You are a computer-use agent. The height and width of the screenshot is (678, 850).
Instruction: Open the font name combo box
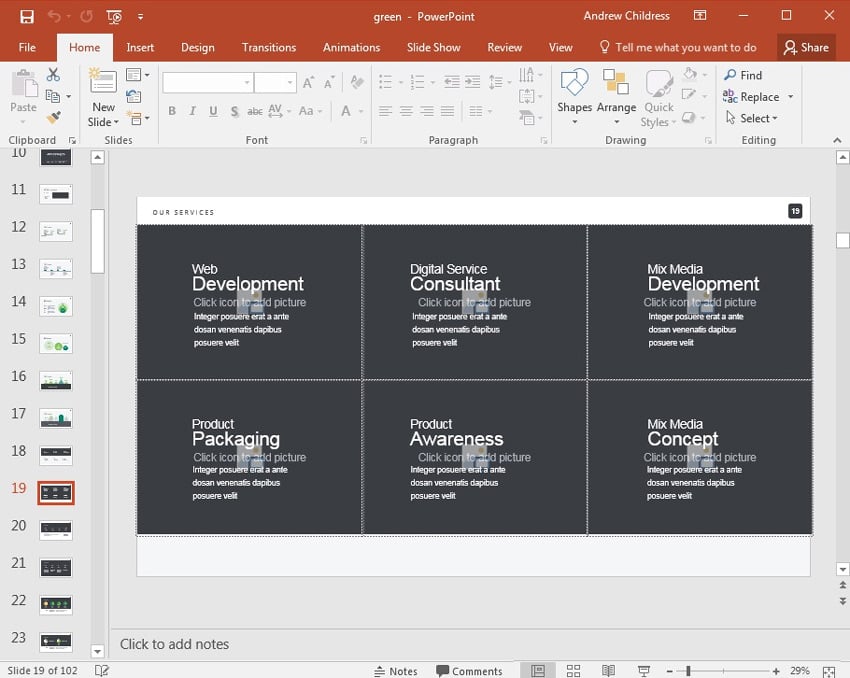click(207, 83)
